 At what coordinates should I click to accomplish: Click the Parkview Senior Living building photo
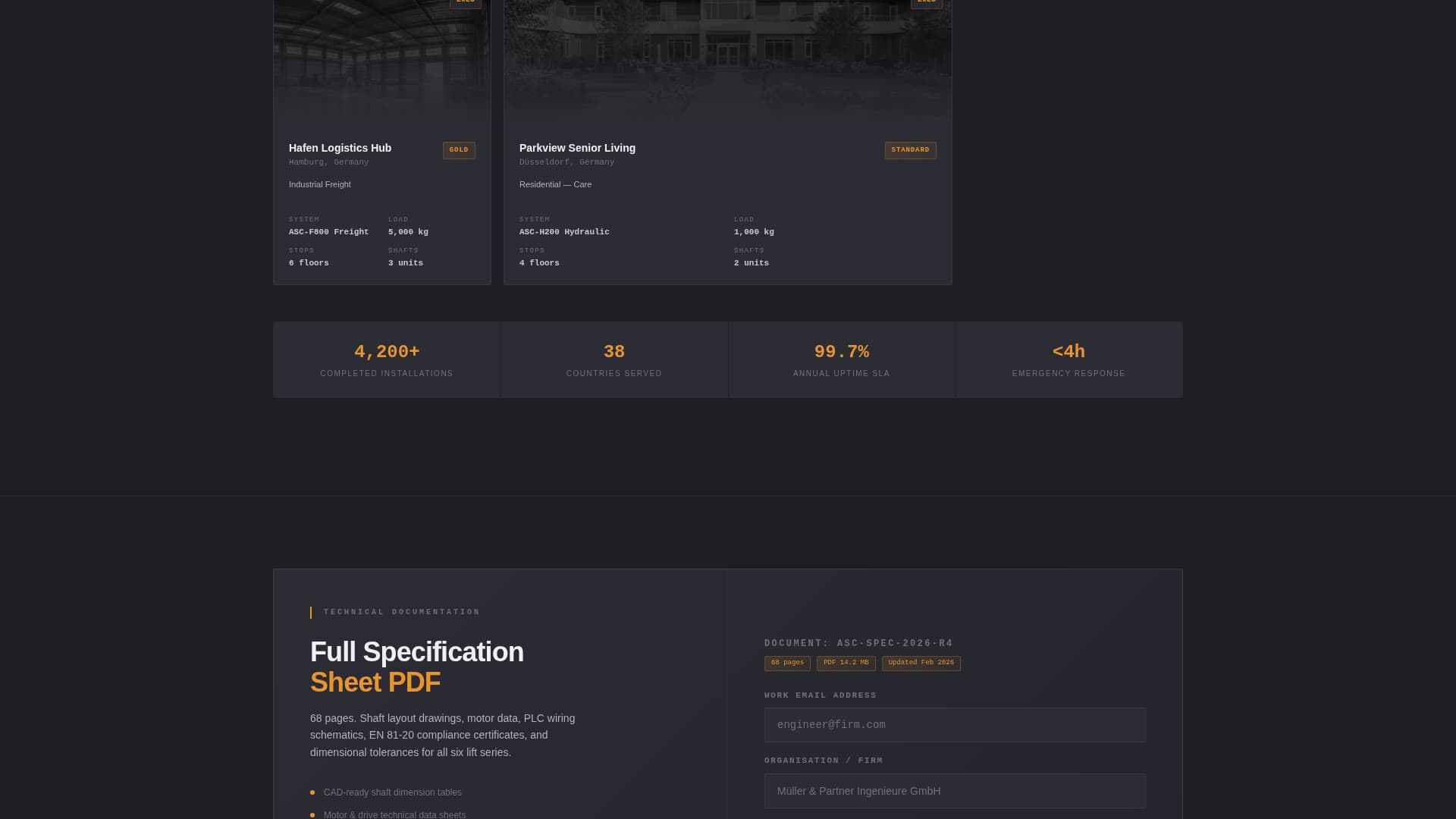(726, 57)
